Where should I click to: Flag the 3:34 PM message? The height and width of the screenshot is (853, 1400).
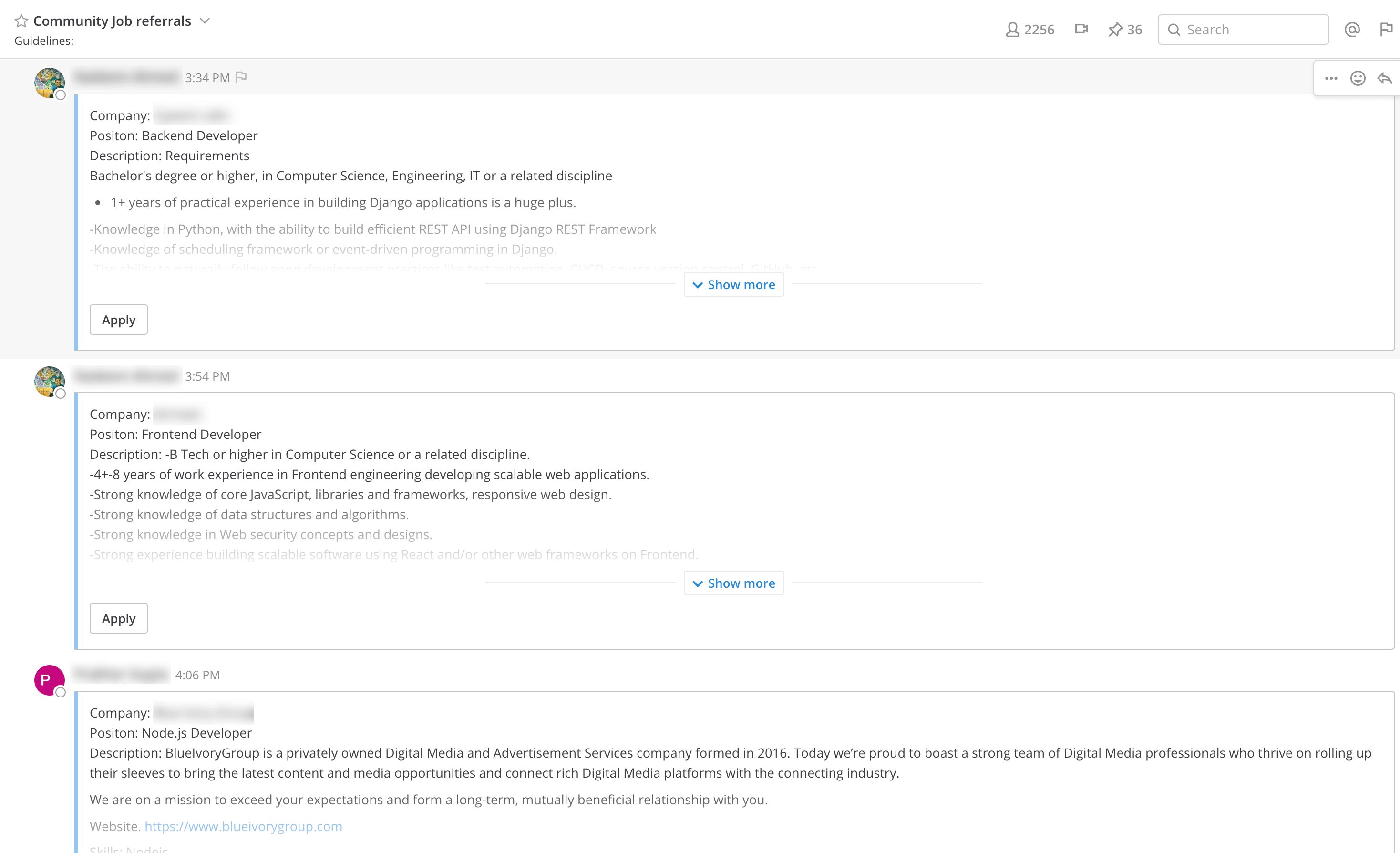pos(241,77)
